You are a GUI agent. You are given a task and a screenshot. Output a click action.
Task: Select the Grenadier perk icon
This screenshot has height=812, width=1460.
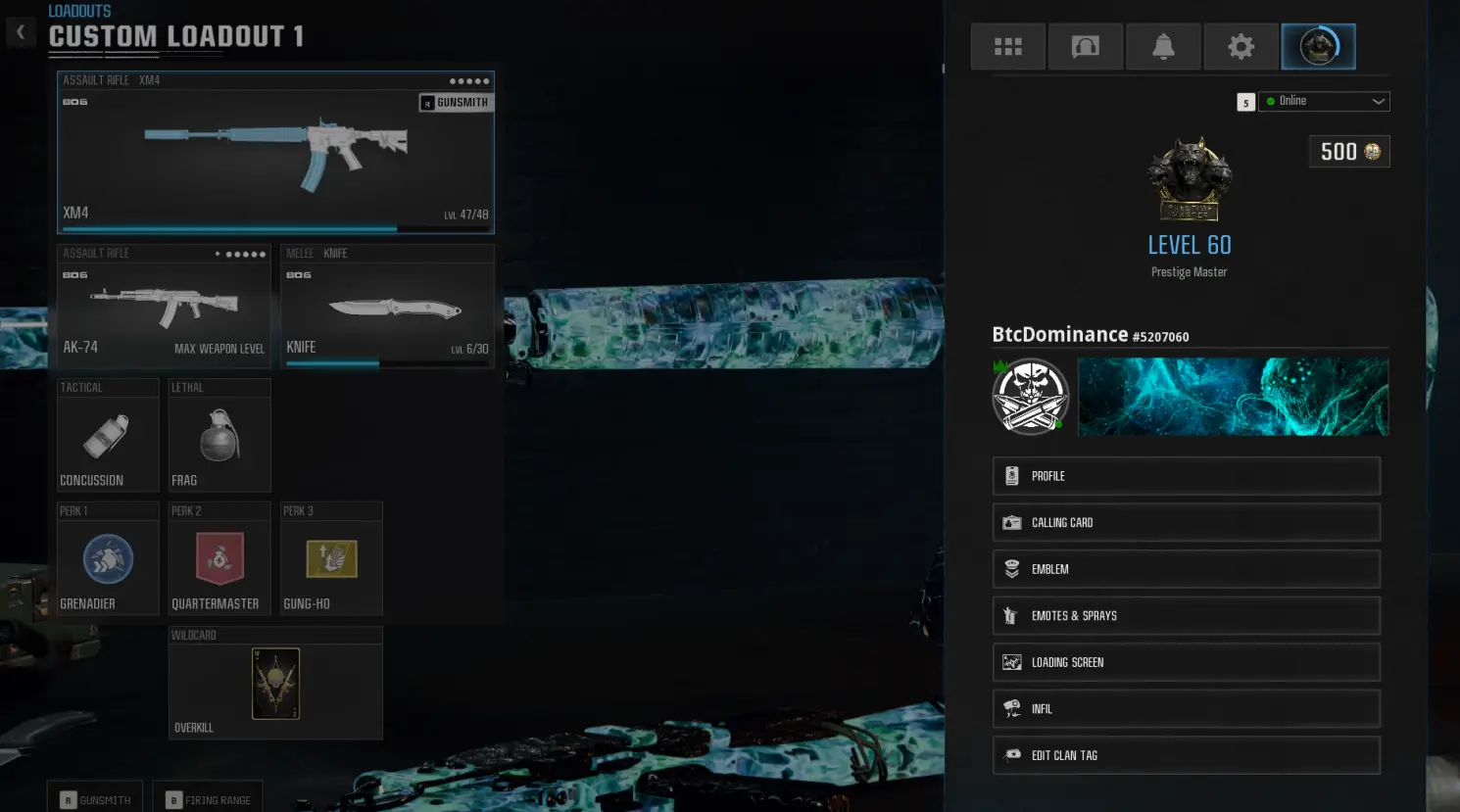108,558
